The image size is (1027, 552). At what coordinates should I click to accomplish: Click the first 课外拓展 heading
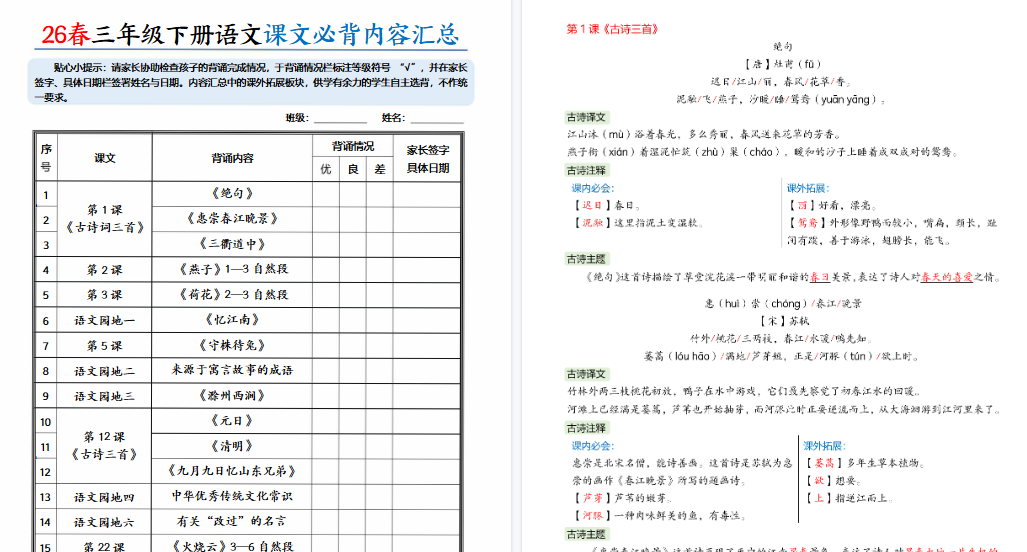pos(808,188)
